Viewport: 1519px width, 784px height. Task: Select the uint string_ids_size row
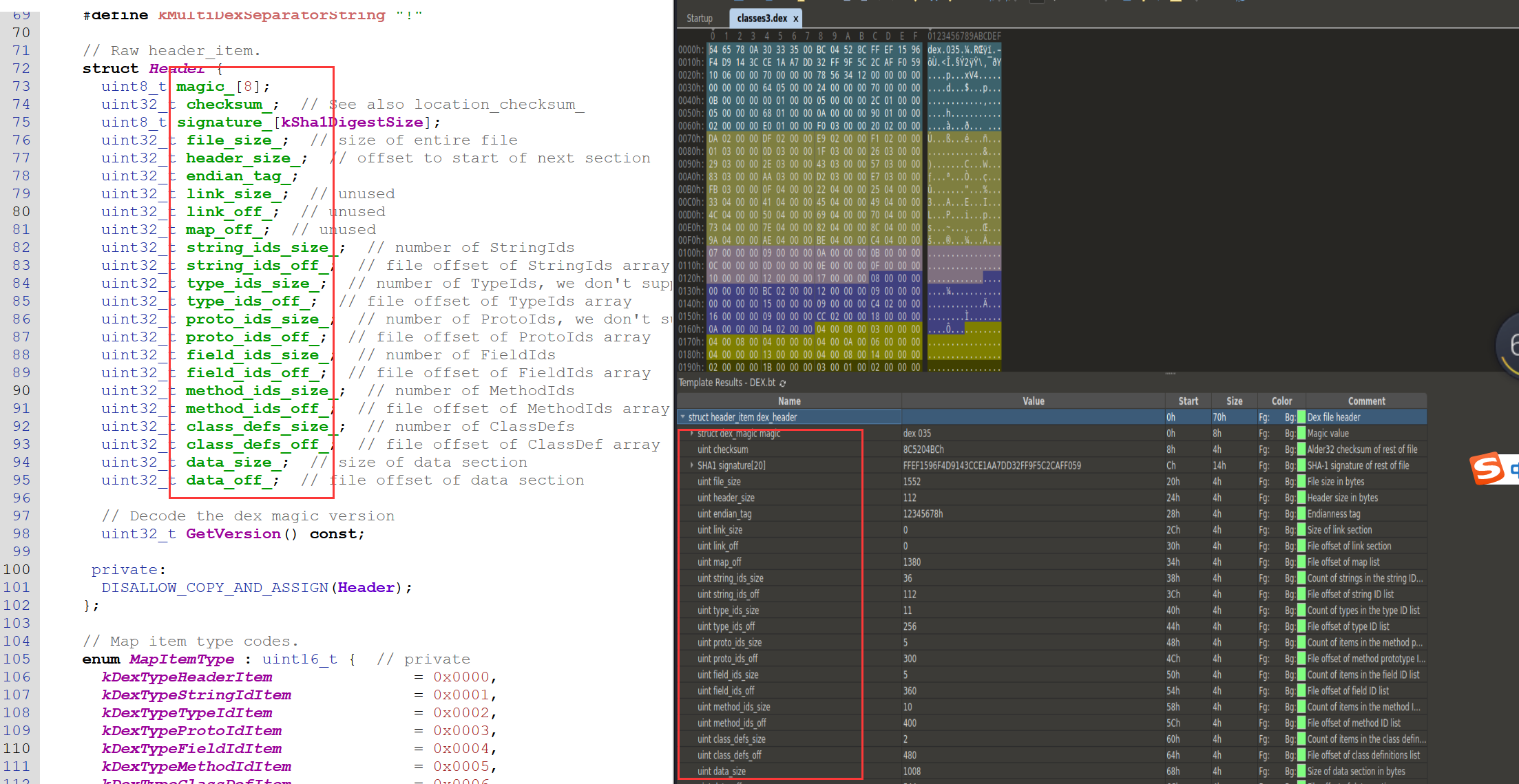(x=730, y=578)
